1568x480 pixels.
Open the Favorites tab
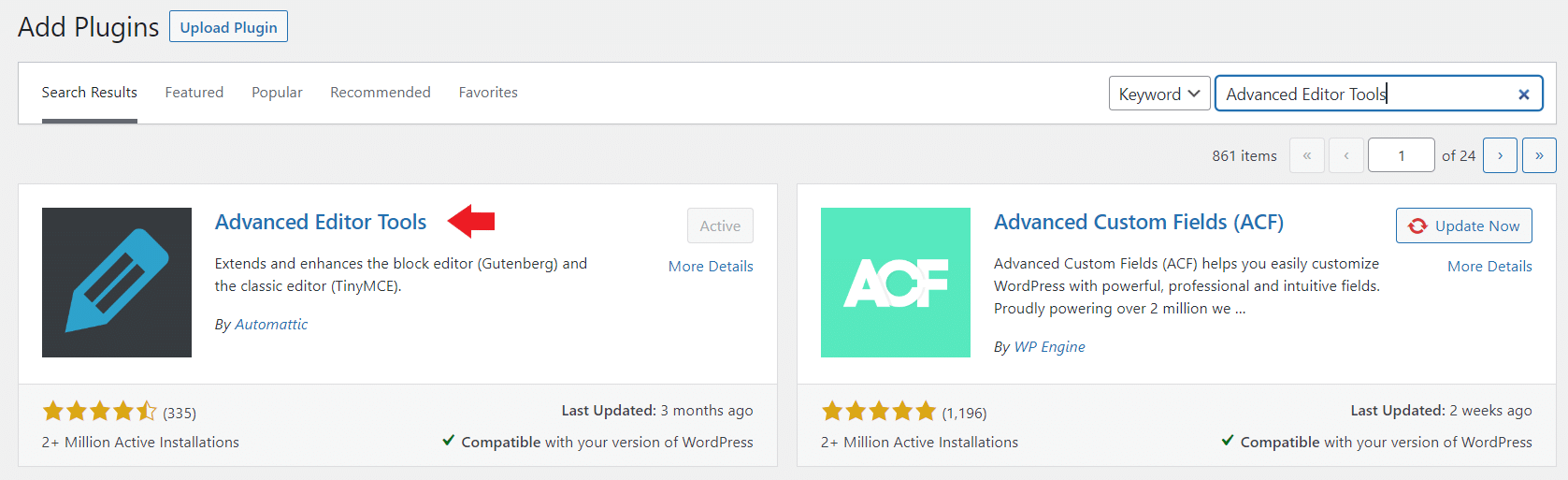point(488,93)
